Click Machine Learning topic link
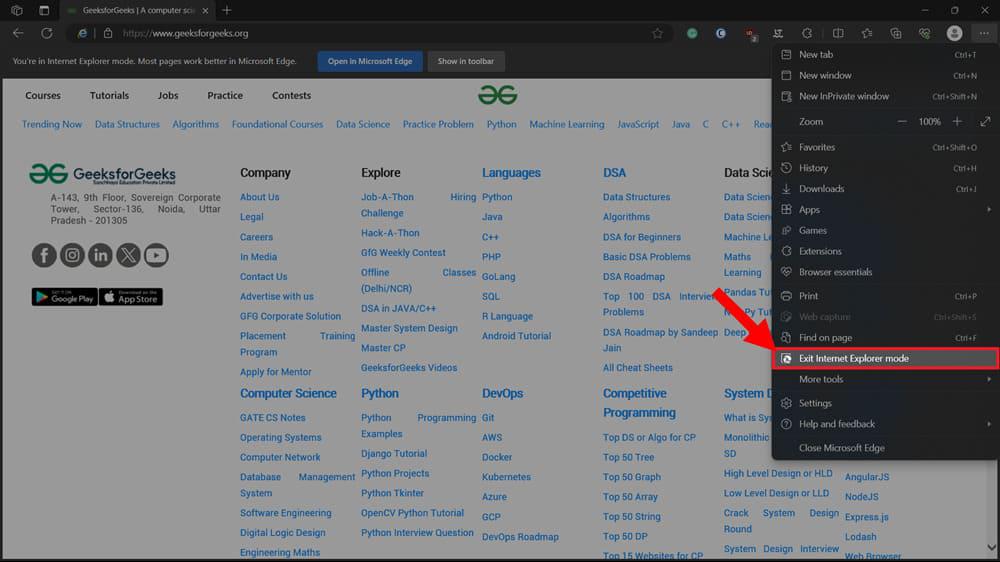The image size is (1000, 562). [566, 124]
